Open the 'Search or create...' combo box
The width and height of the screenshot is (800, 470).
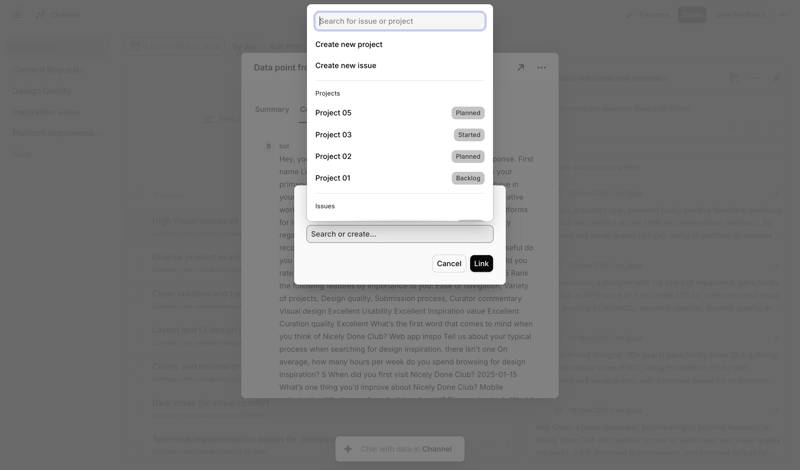(399, 234)
